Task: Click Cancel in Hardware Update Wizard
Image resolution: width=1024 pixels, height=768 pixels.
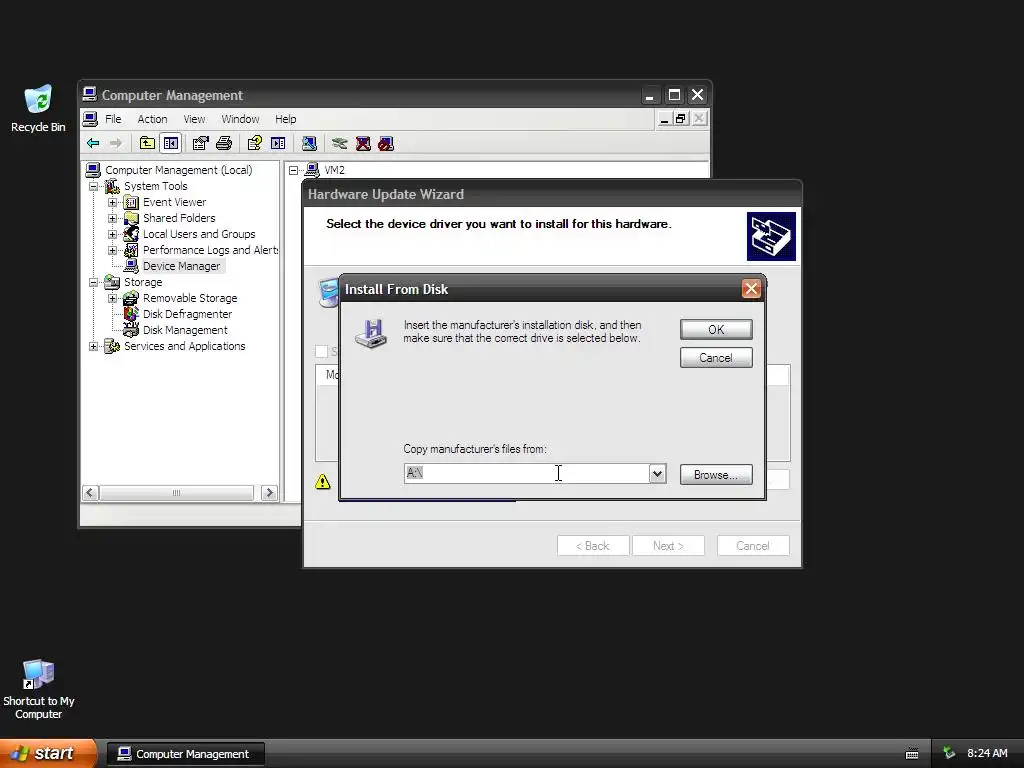Action: (x=753, y=546)
